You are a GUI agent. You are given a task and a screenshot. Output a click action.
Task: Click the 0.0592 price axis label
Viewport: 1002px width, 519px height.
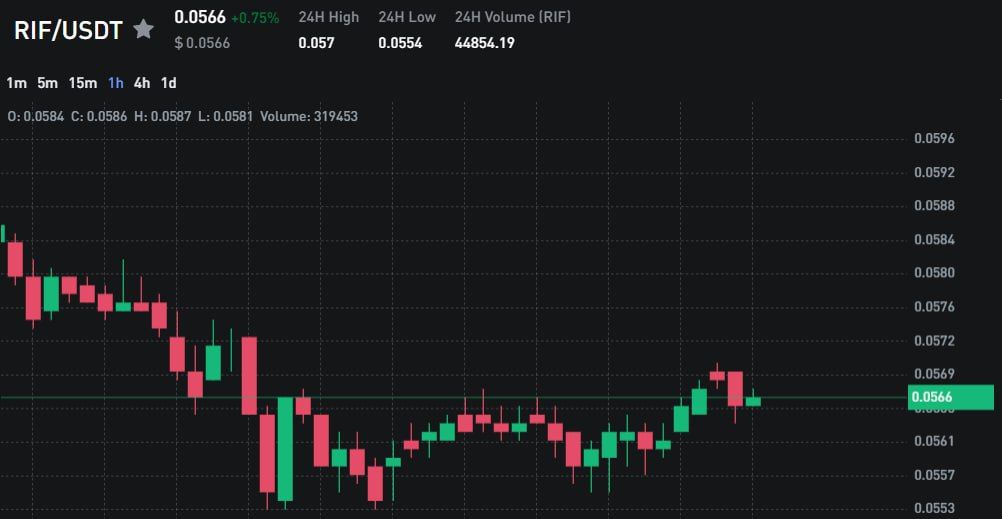[x=934, y=173]
